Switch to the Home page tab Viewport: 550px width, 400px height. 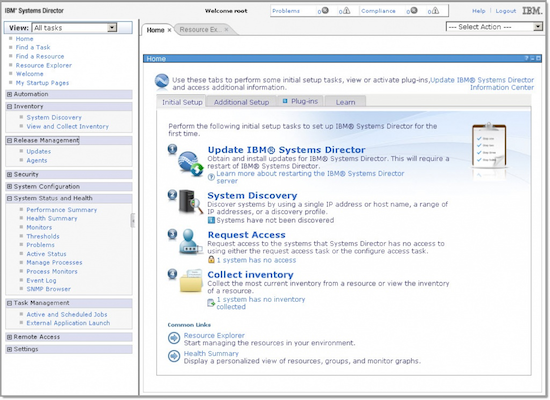coord(155,30)
